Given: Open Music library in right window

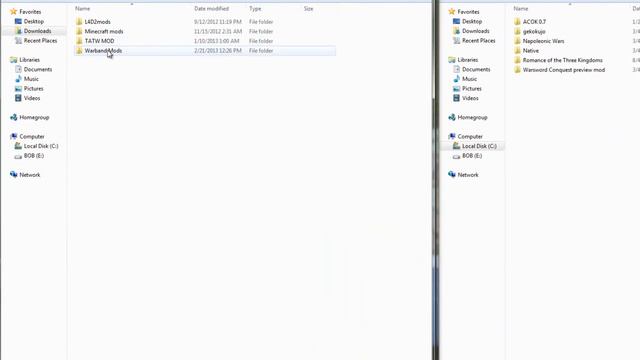Looking at the screenshot, I should click(x=469, y=79).
